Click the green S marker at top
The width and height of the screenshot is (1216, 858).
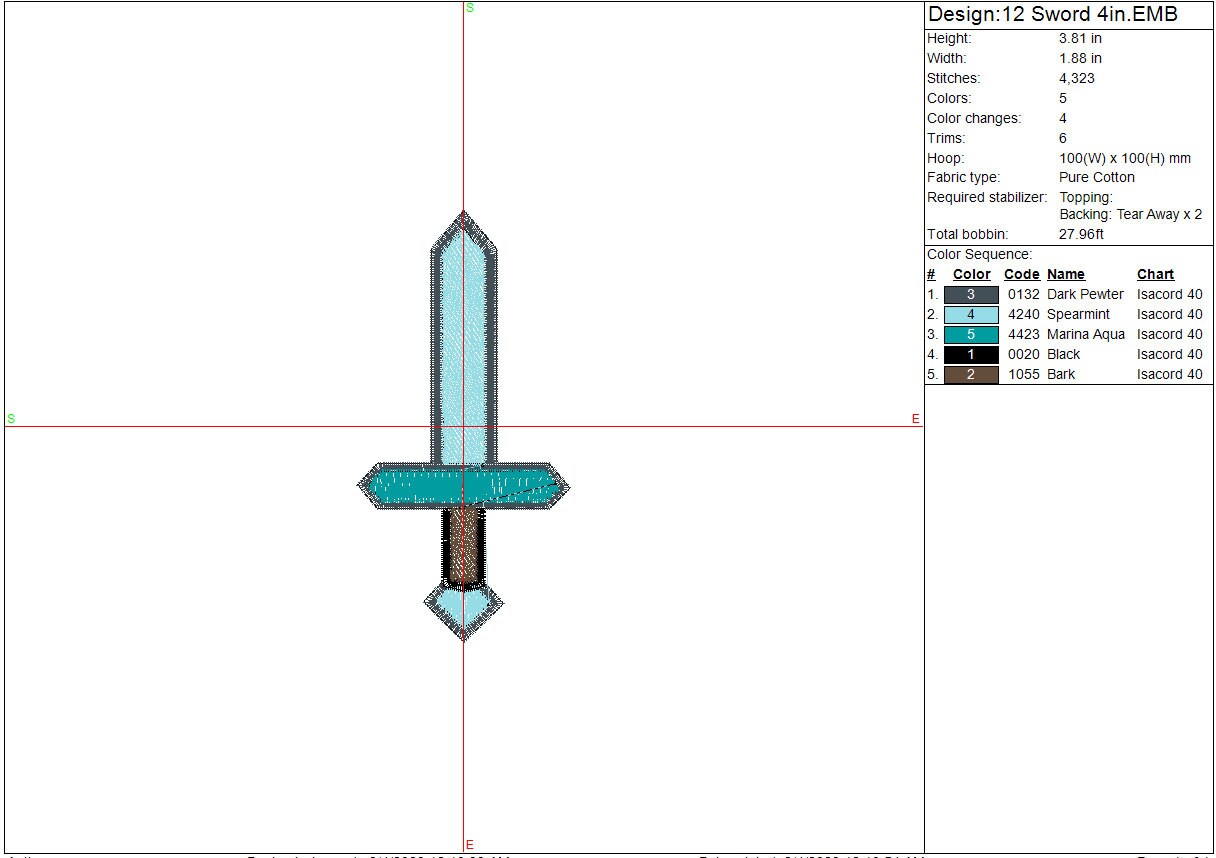click(469, 8)
